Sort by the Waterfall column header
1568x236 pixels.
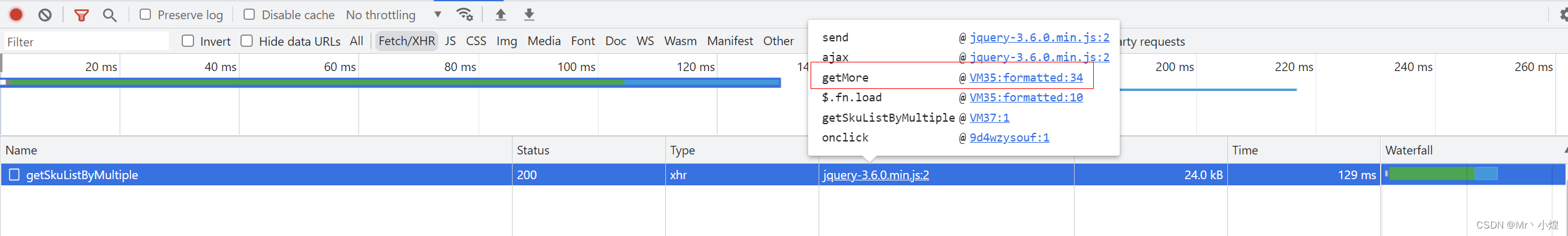(x=1474, y=150)
